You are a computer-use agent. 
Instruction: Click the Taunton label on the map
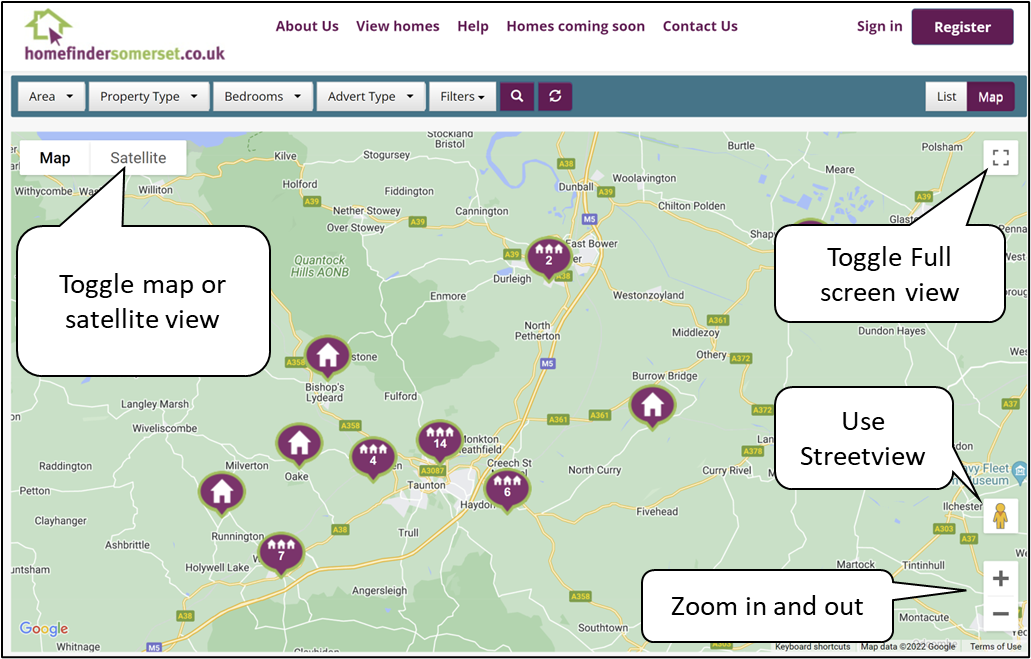coord(426,485)
